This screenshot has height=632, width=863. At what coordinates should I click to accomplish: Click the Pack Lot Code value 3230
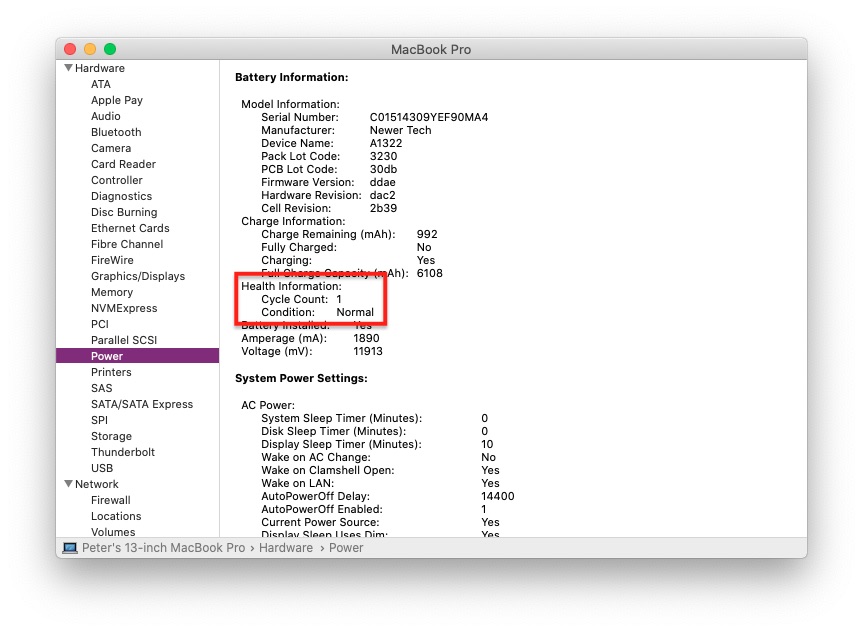[x=383, y=156]
